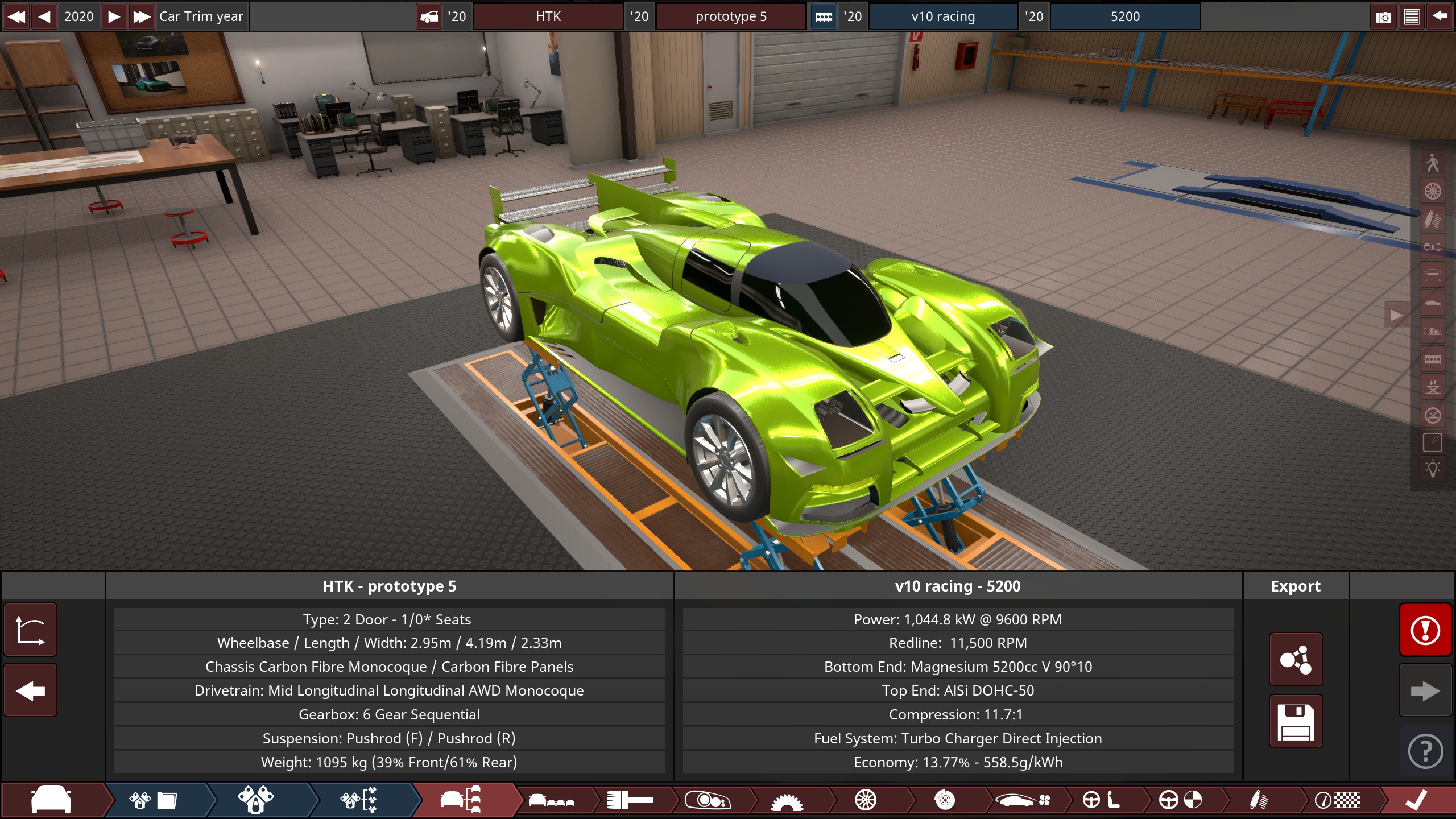Open the steering wheel and seat interior tab
Viewport: 1456px width, 819px height.
(1101, 801)
